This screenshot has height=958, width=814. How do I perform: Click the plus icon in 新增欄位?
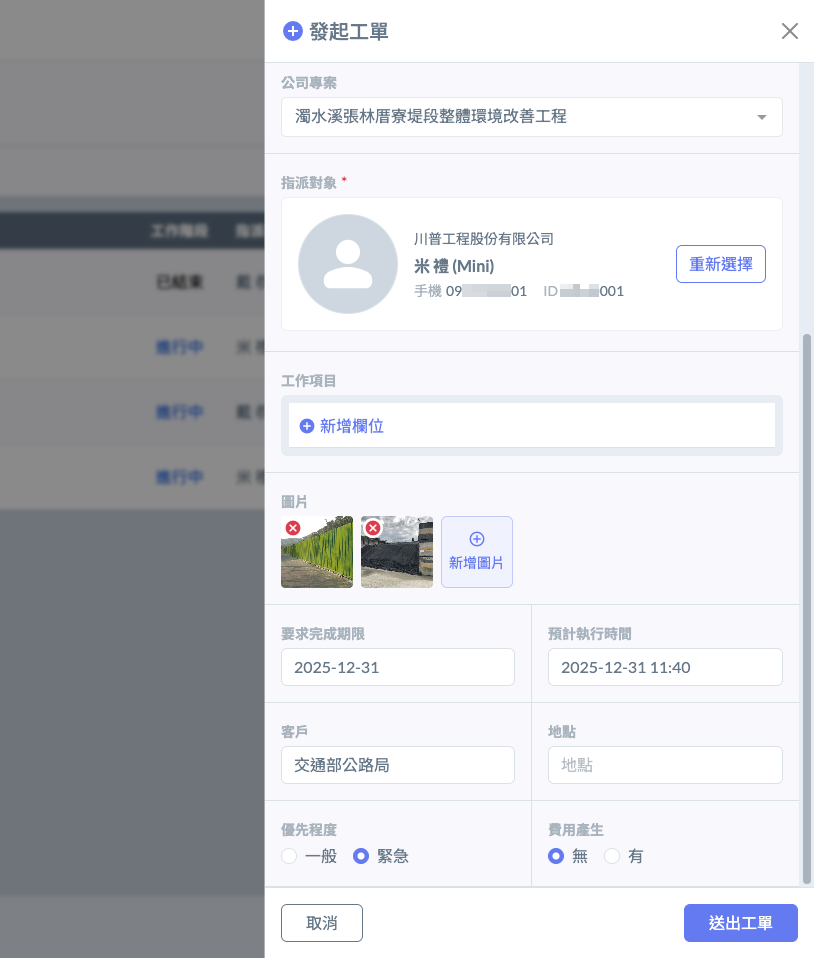pos(307,426)
